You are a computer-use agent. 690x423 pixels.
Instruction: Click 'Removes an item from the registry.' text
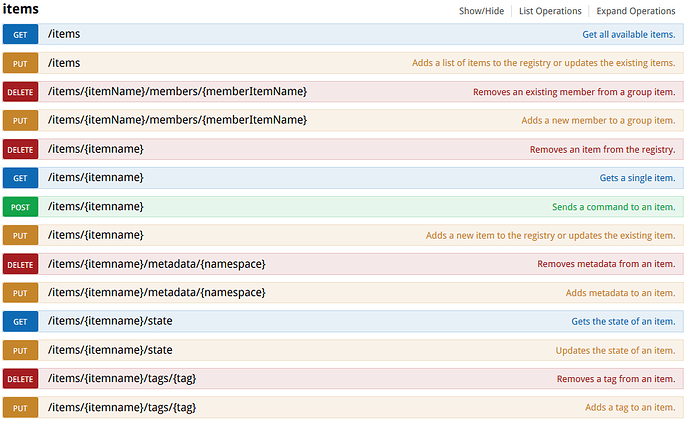(x=602, y=149)
